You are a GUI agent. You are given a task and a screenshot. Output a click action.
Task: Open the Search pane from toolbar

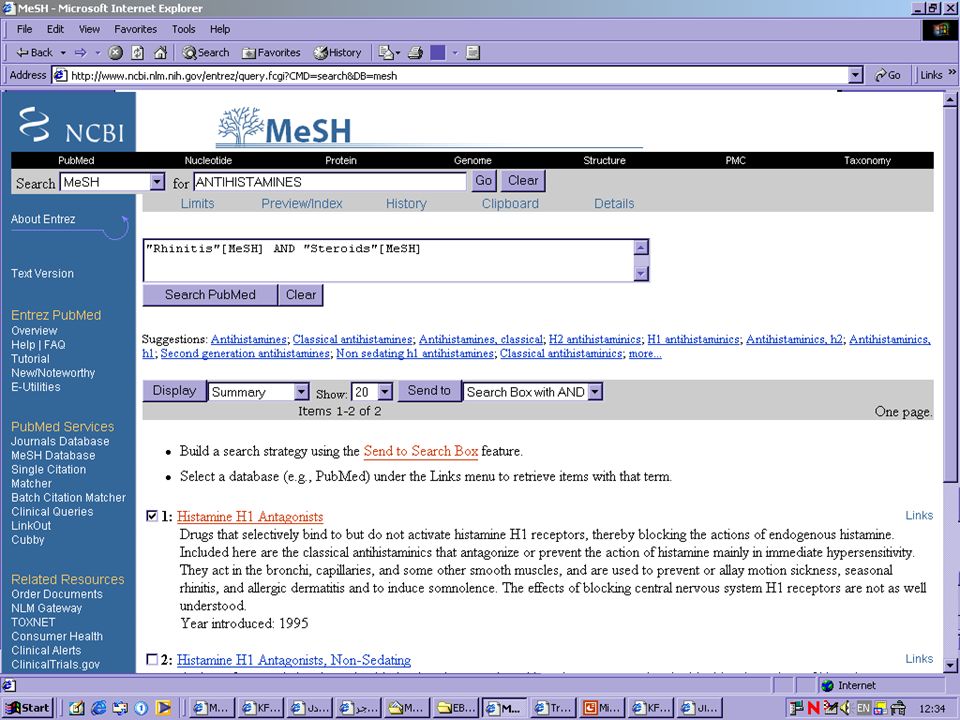click(206, 53)
